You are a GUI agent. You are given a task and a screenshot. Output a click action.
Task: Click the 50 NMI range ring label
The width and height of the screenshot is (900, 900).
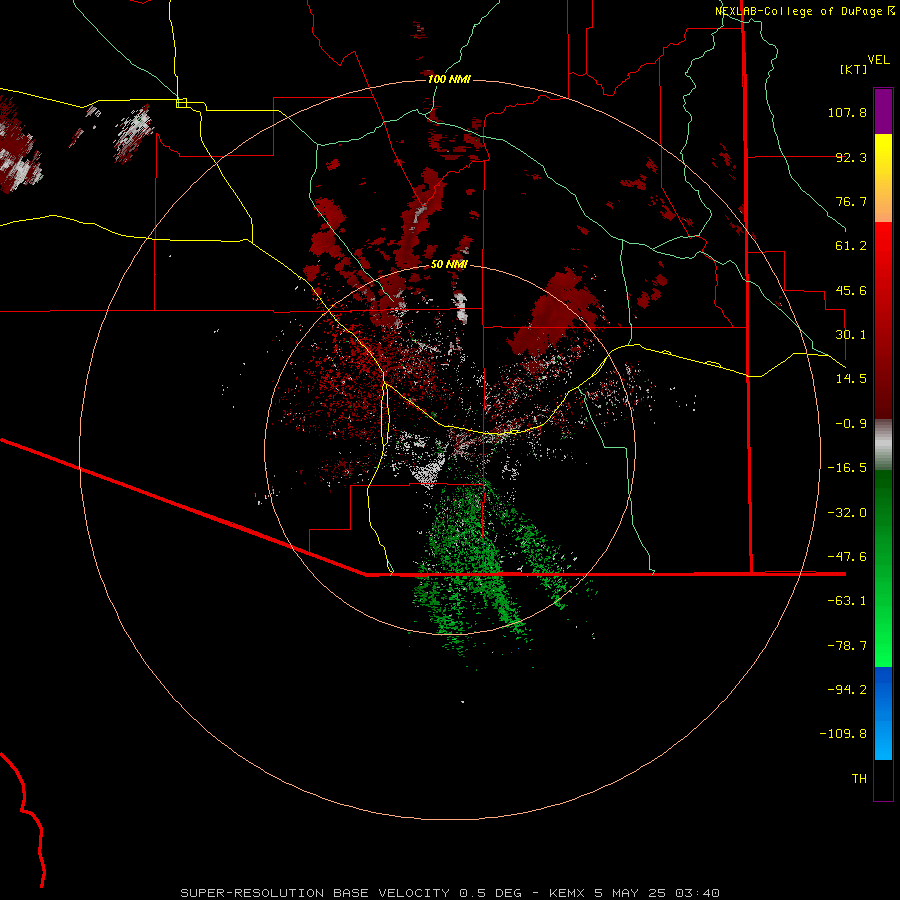click(449, 264)
